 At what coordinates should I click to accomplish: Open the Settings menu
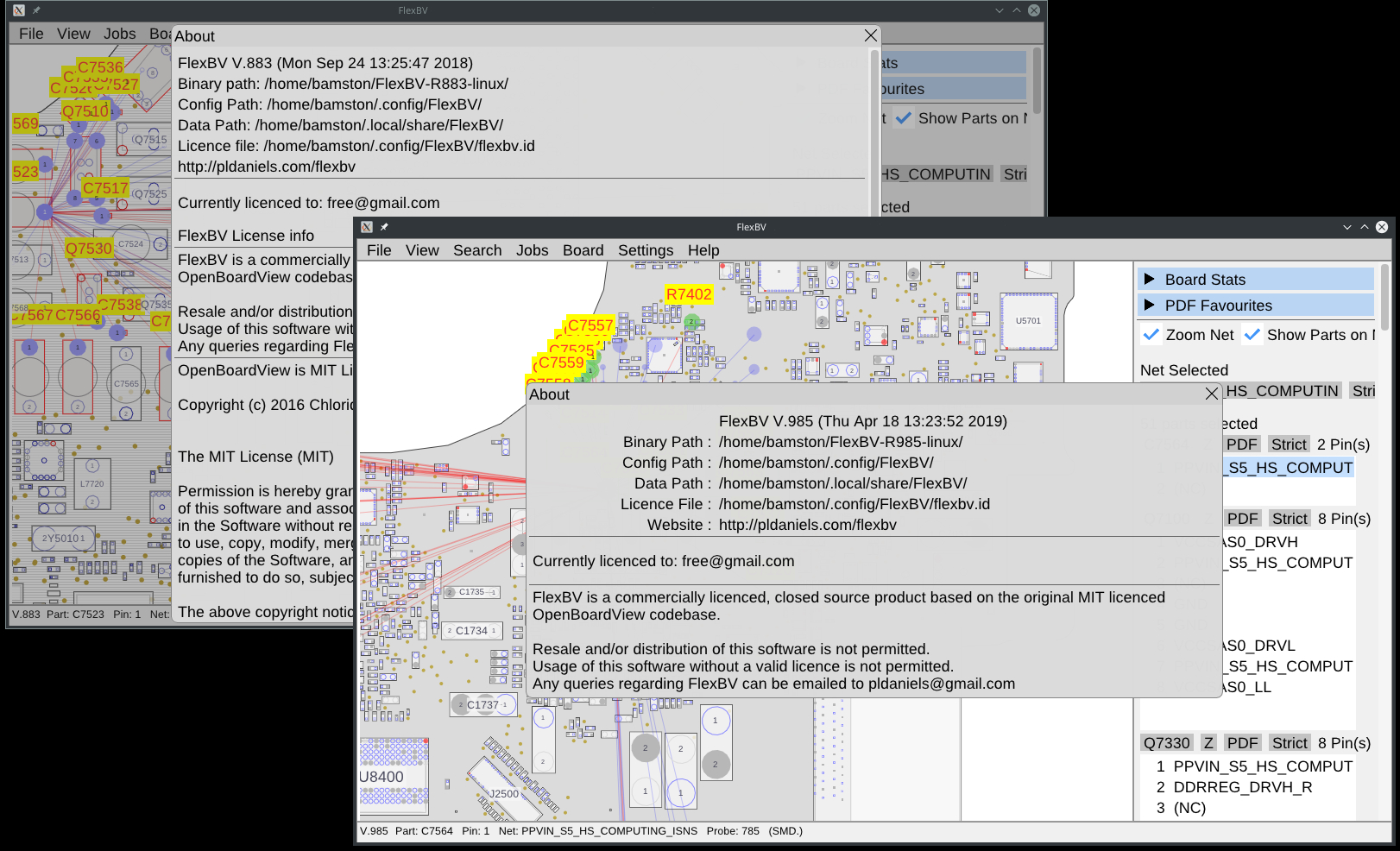point(646,250)
